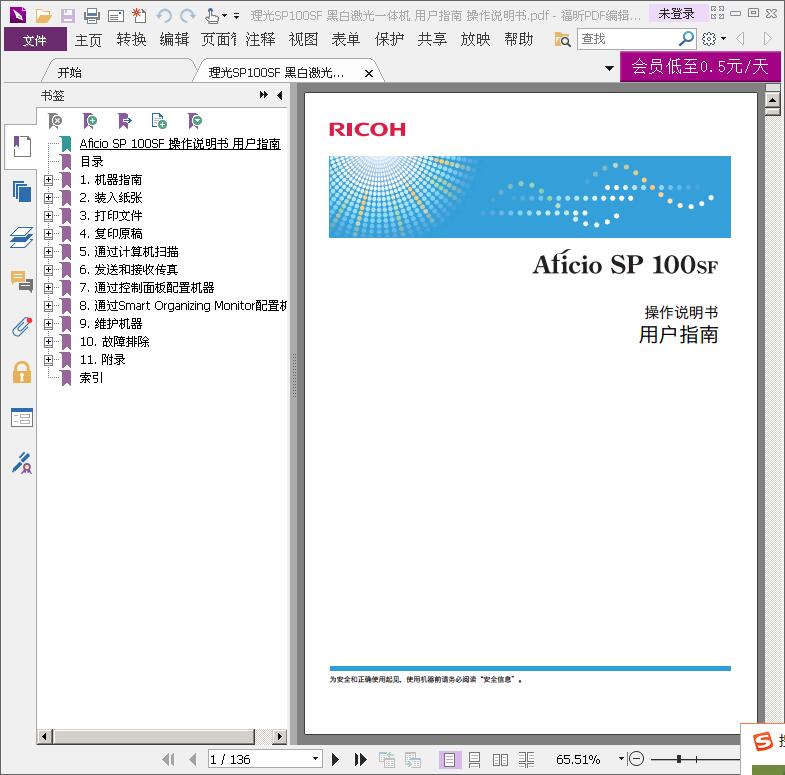785x775 pixels.
Task: Expand bookmark 2. 装入纸张
Action: click(x=49, y=198)
